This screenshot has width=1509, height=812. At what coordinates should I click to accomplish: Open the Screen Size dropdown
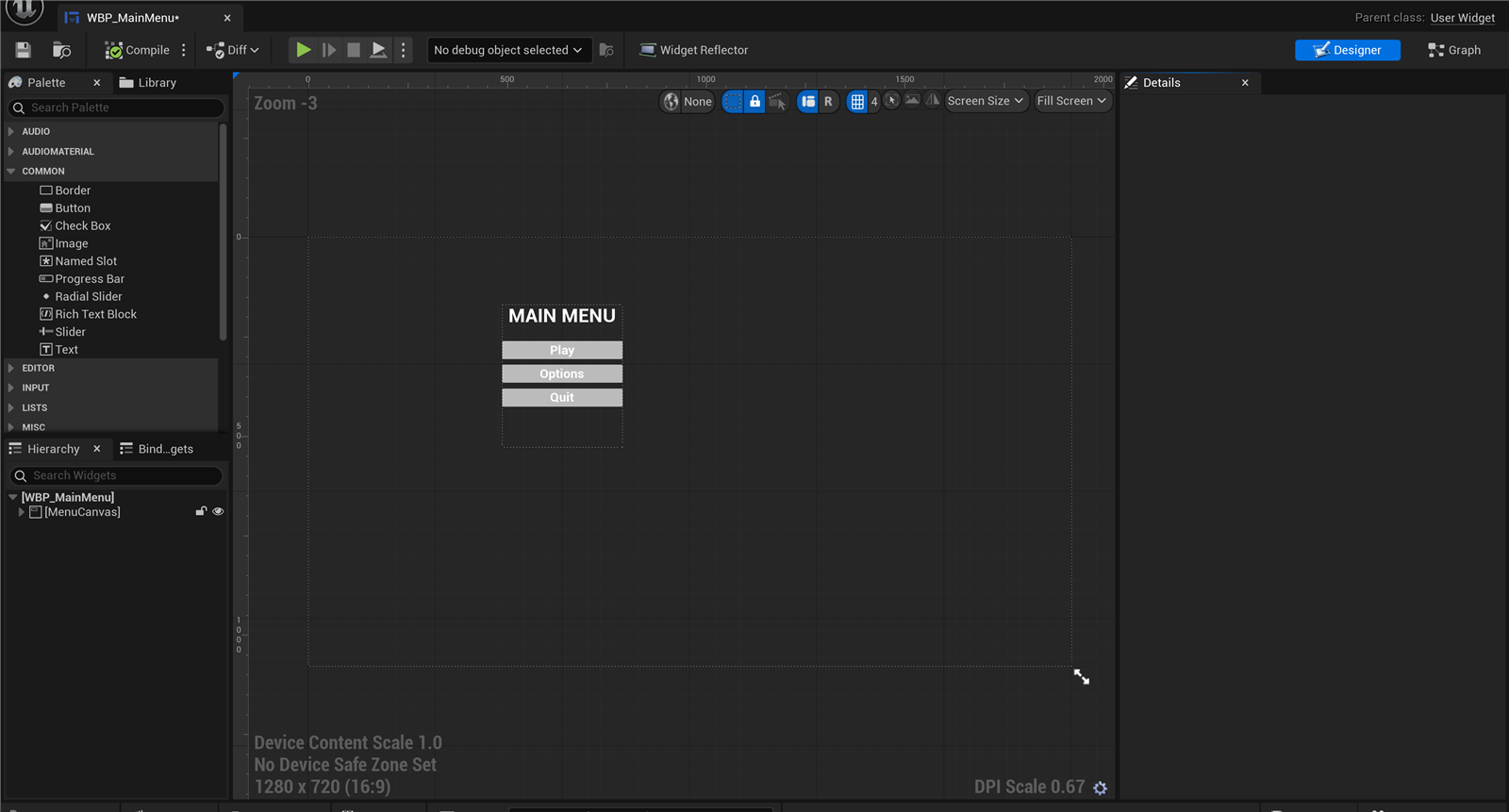986,101
